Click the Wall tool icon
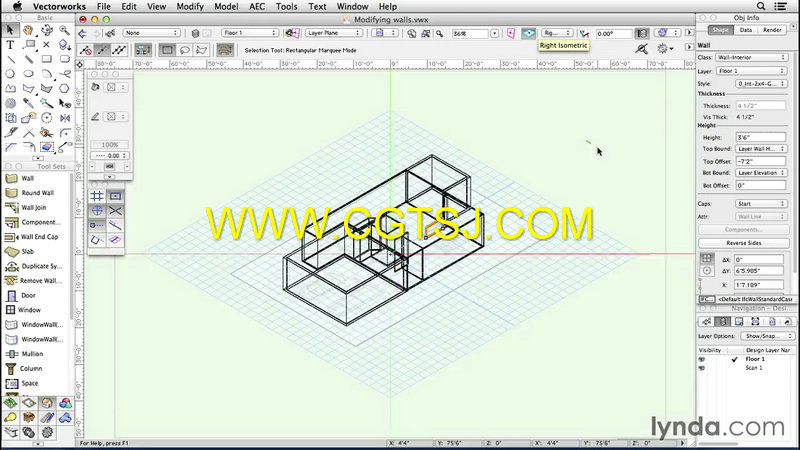800x450 pixels. coord(11,178)
